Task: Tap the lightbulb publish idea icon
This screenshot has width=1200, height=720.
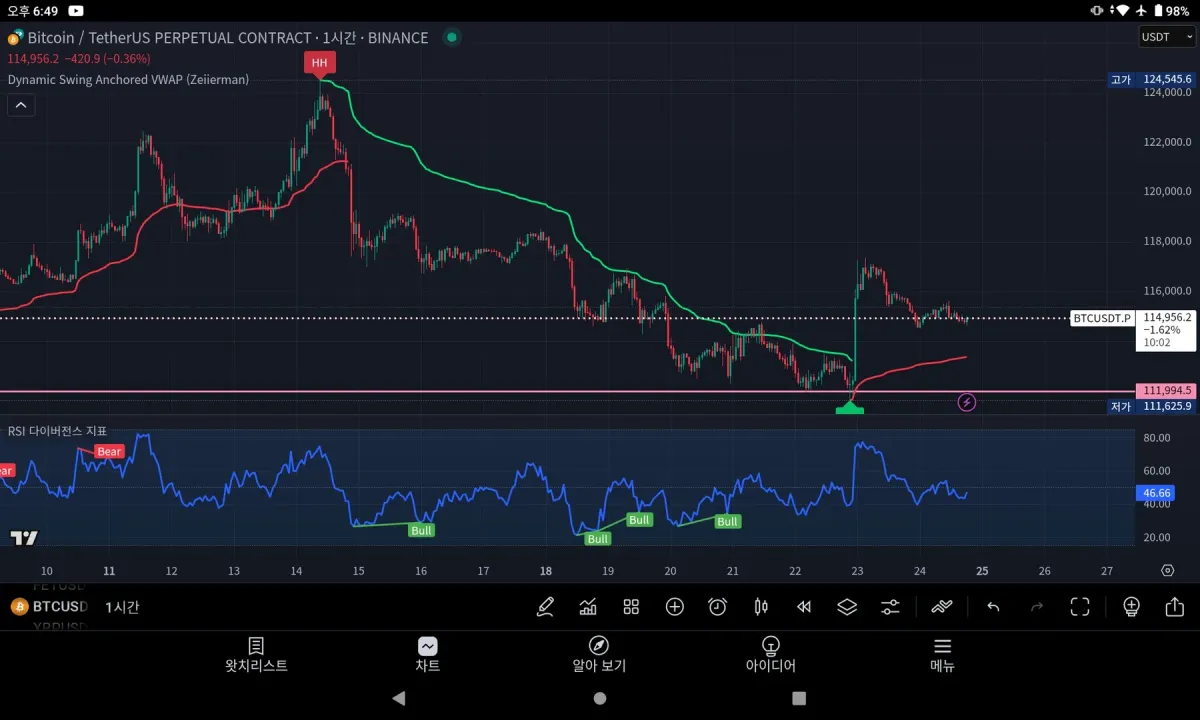Action: (1131, 606)
